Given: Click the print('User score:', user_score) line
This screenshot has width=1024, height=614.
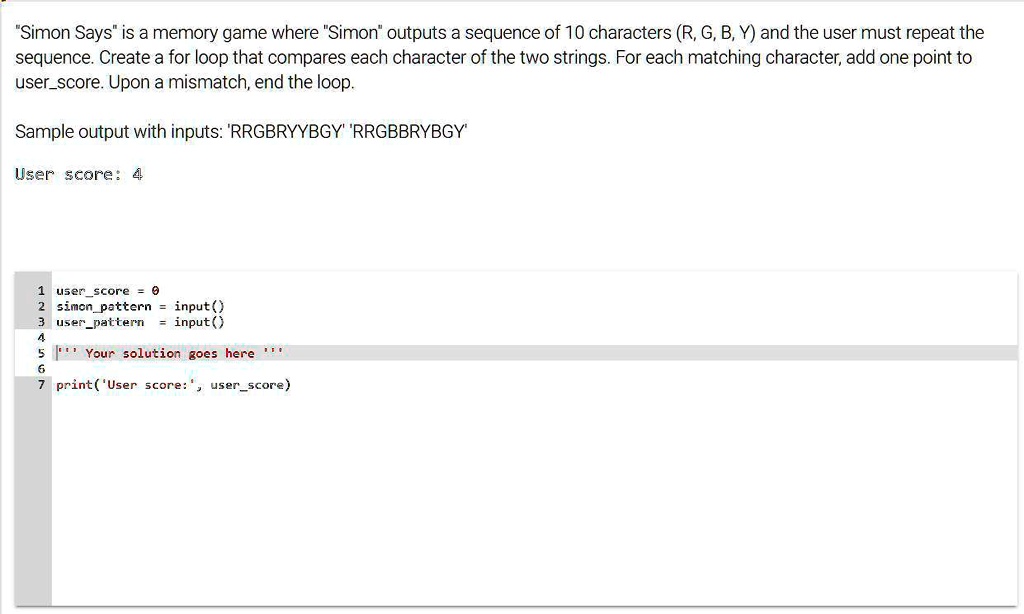Looking at the screenshot, I should (x=173, y=384).
